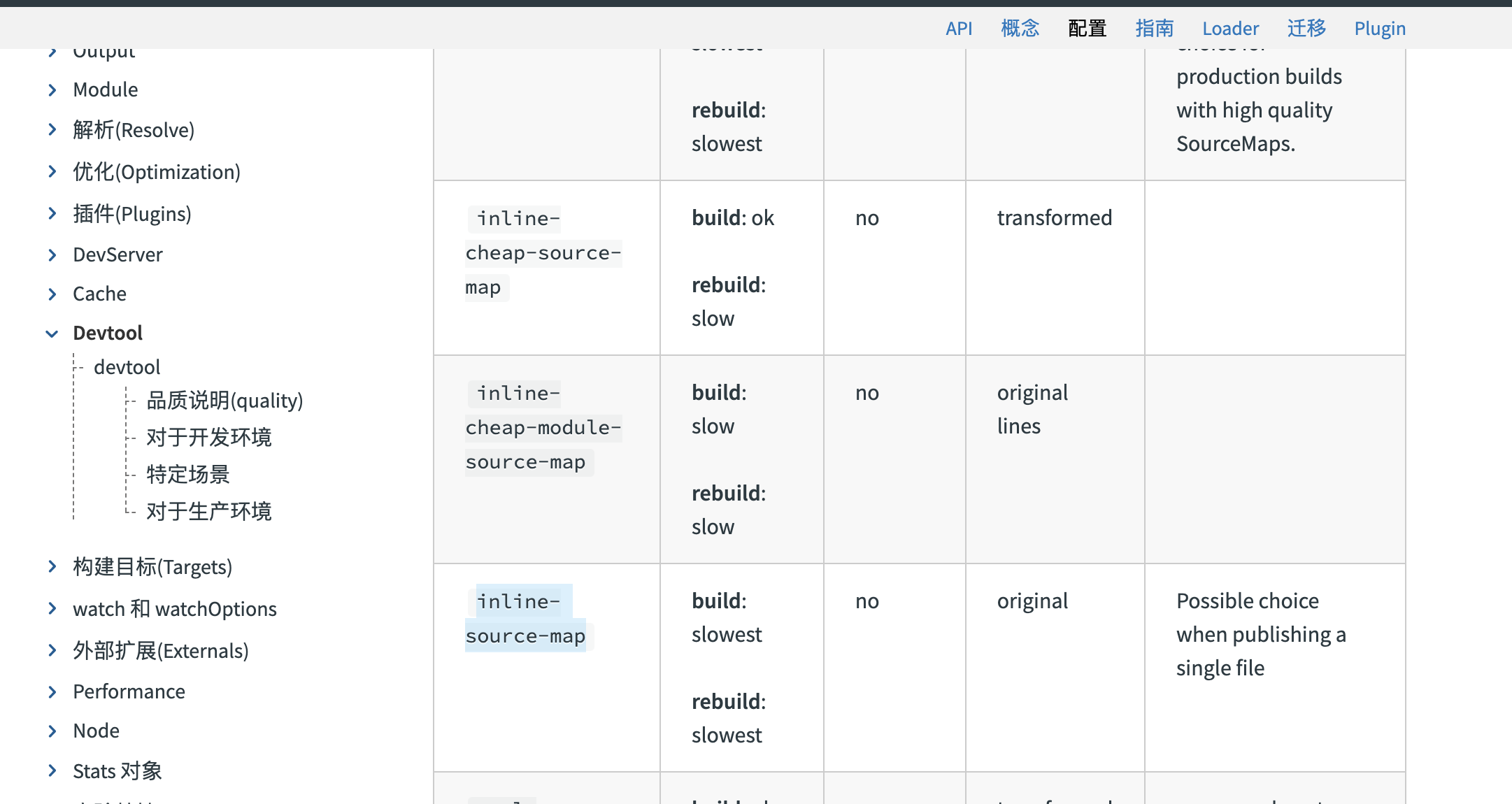Expand the Performance chevron arrow
The height and width of the screenshot is (804, 1512).
[x=52, y=692]
